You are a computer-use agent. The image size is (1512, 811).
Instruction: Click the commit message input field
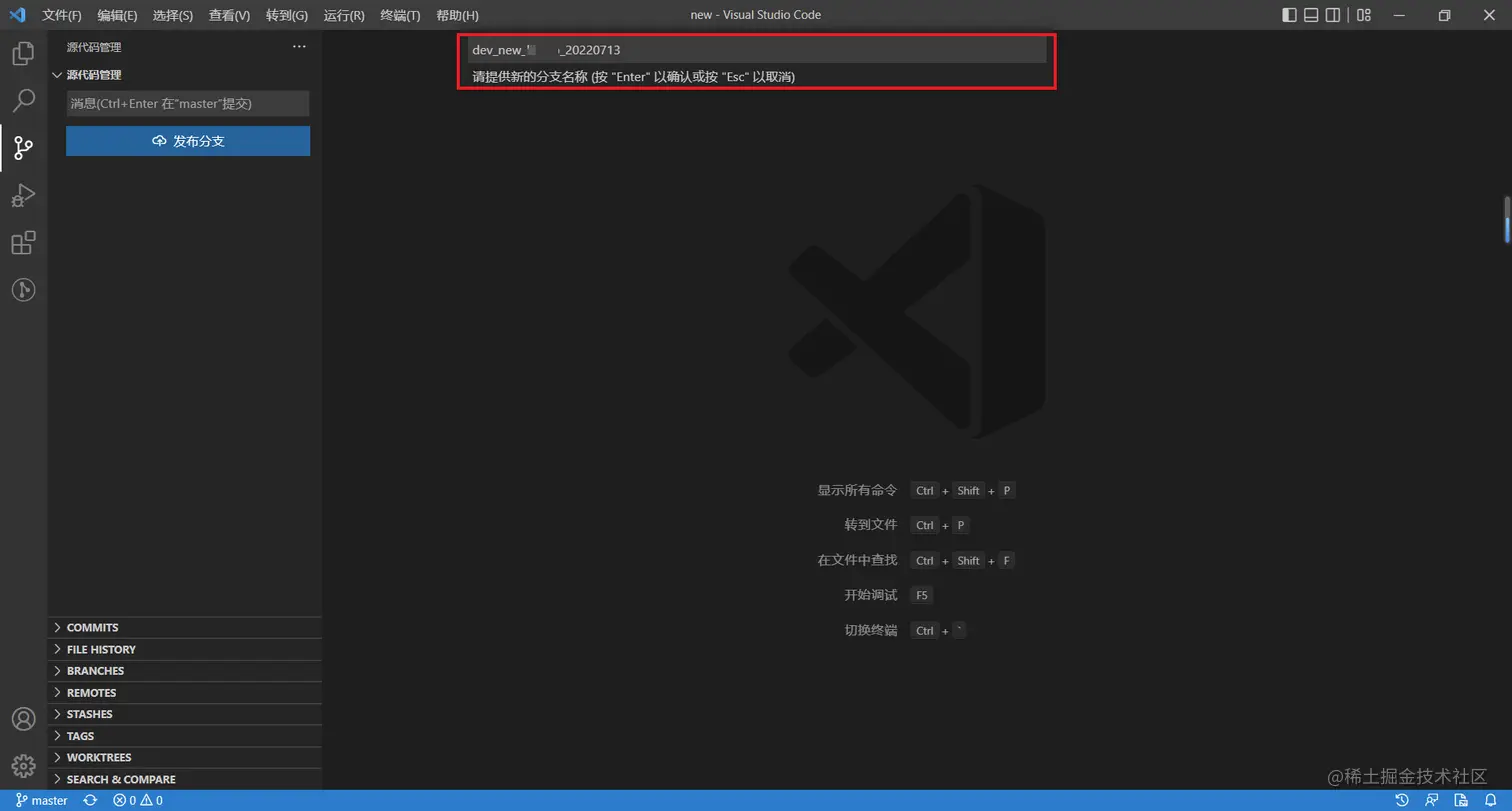[x=188, y=103]
